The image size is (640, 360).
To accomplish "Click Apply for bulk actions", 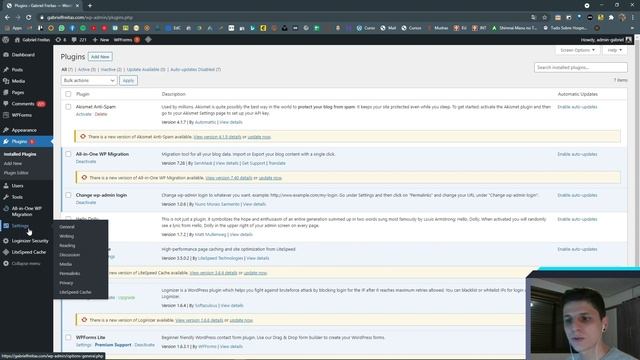I will click(x=128, y=80).
